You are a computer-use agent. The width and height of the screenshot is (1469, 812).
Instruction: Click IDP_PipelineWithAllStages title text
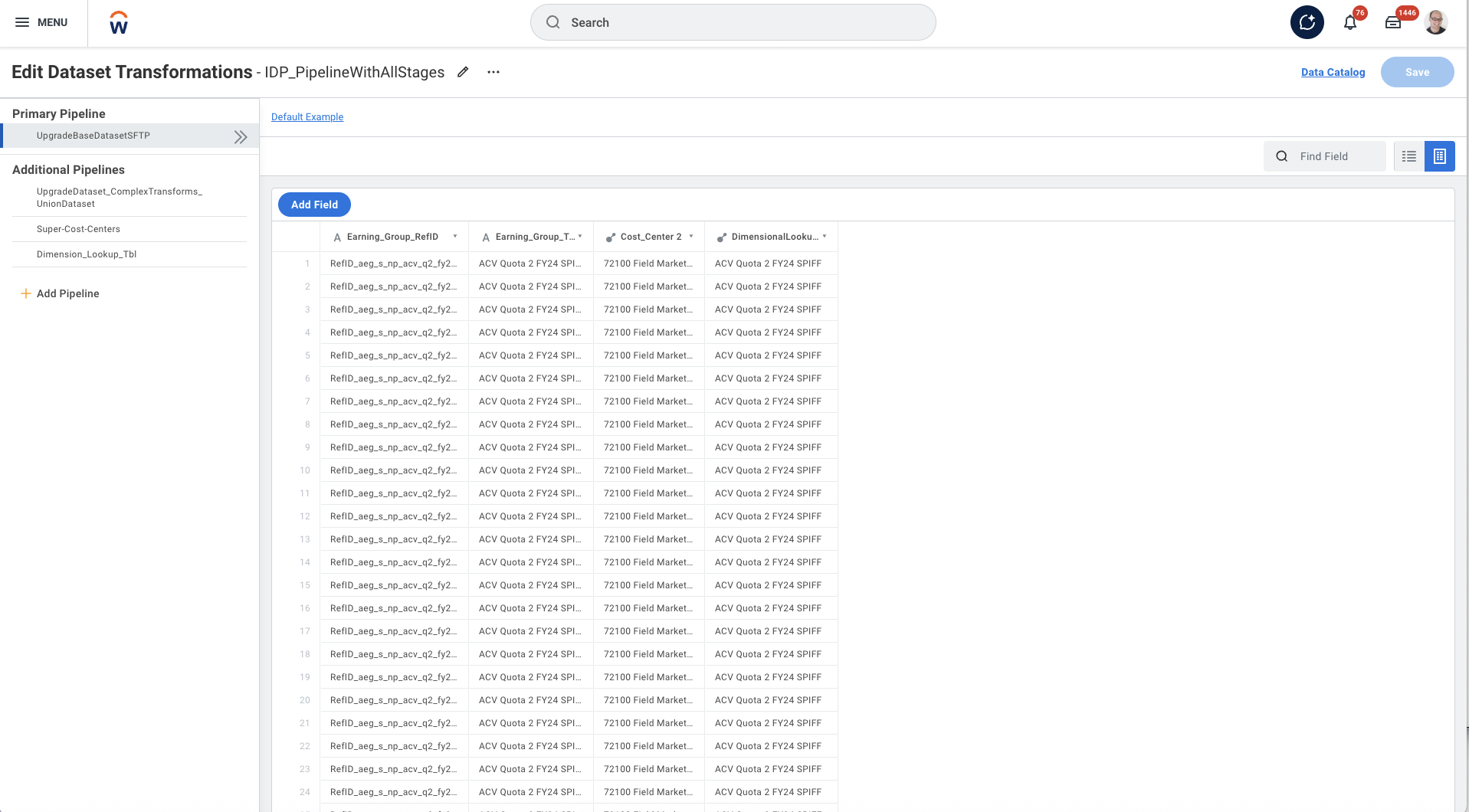click(355, 72)
